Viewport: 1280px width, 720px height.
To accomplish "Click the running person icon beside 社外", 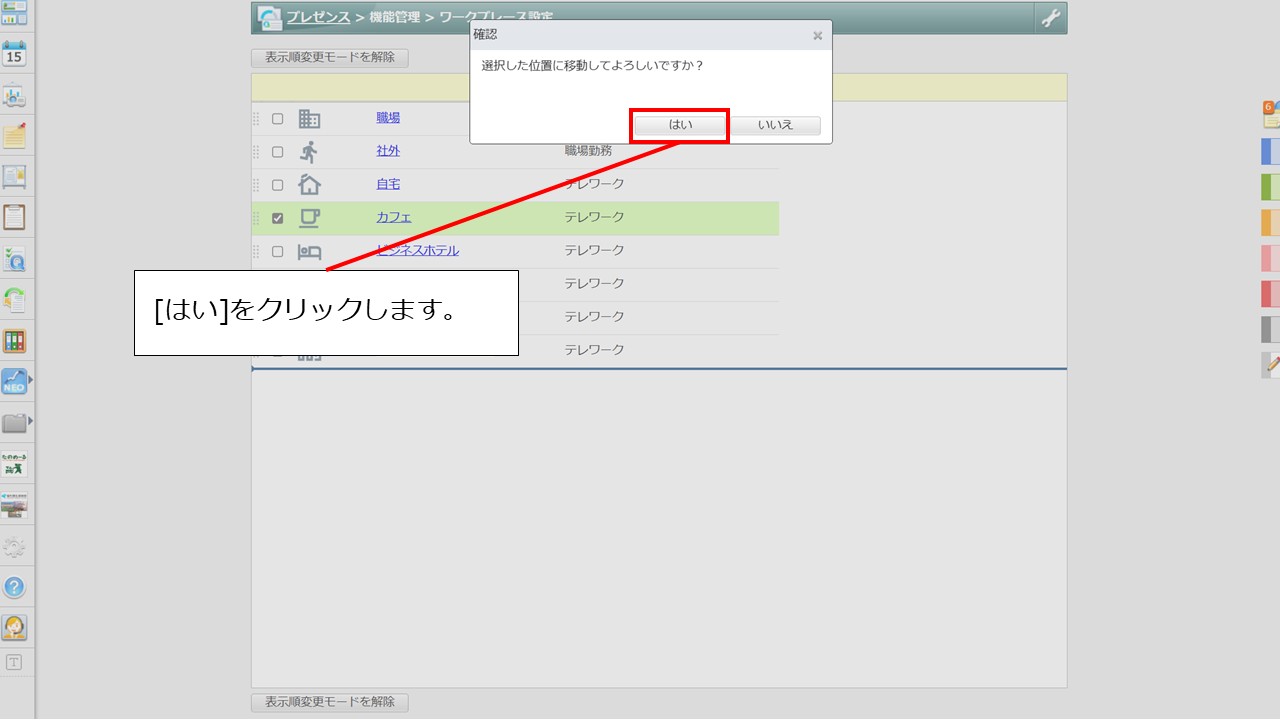I will tap(310, 151).
